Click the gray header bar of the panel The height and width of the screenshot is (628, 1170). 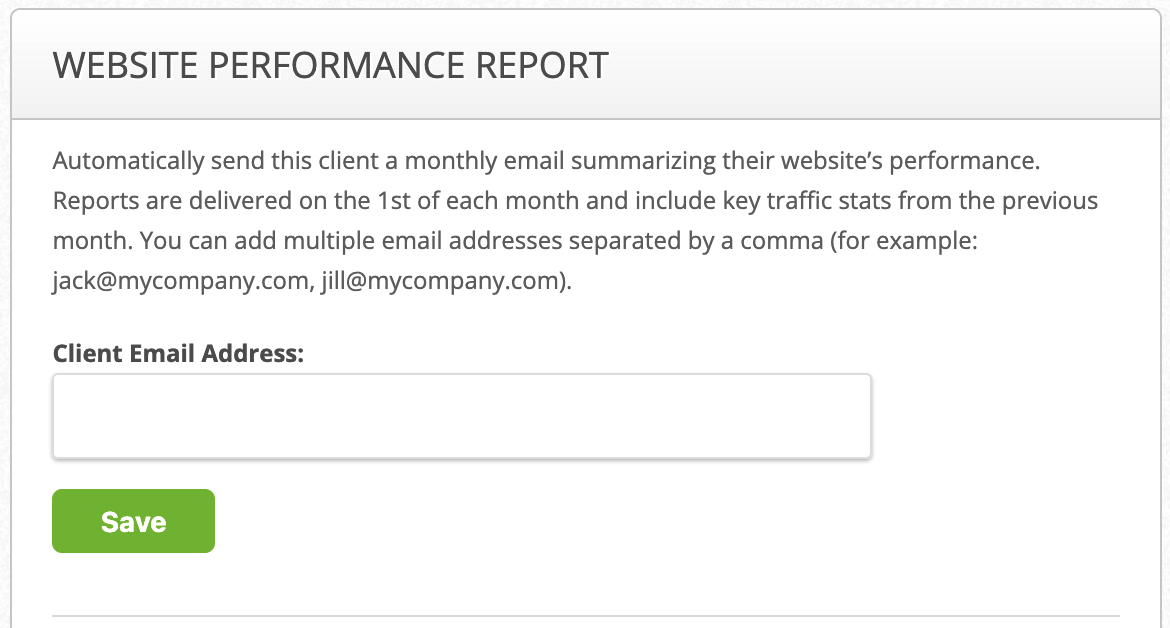(585, 64)
